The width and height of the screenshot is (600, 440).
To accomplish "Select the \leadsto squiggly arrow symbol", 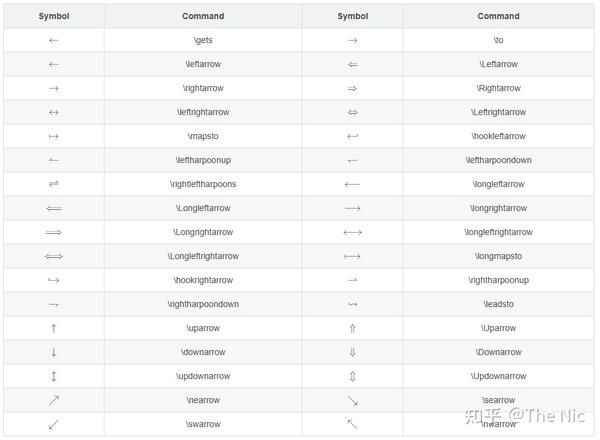I will pyautogui.click(x=352, y=304).
